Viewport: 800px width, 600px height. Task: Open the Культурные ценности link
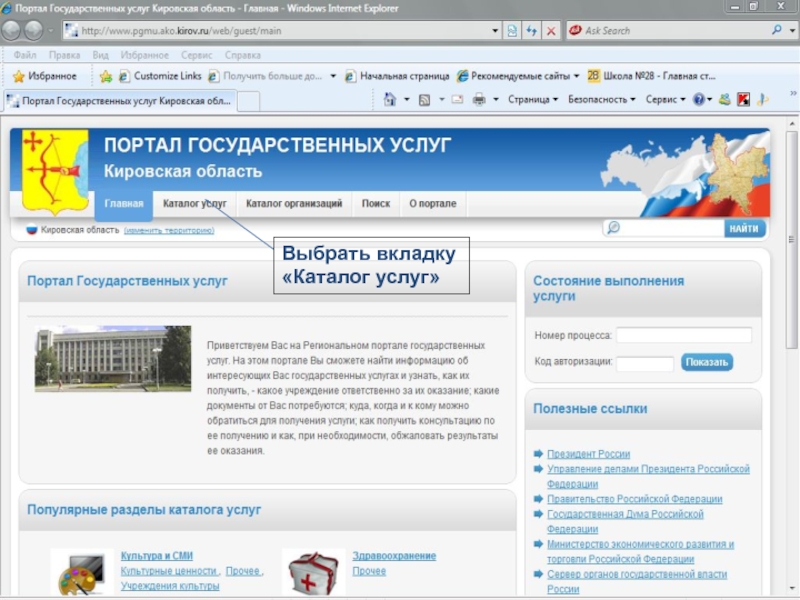pyautogui.click(x=169, y=571)
